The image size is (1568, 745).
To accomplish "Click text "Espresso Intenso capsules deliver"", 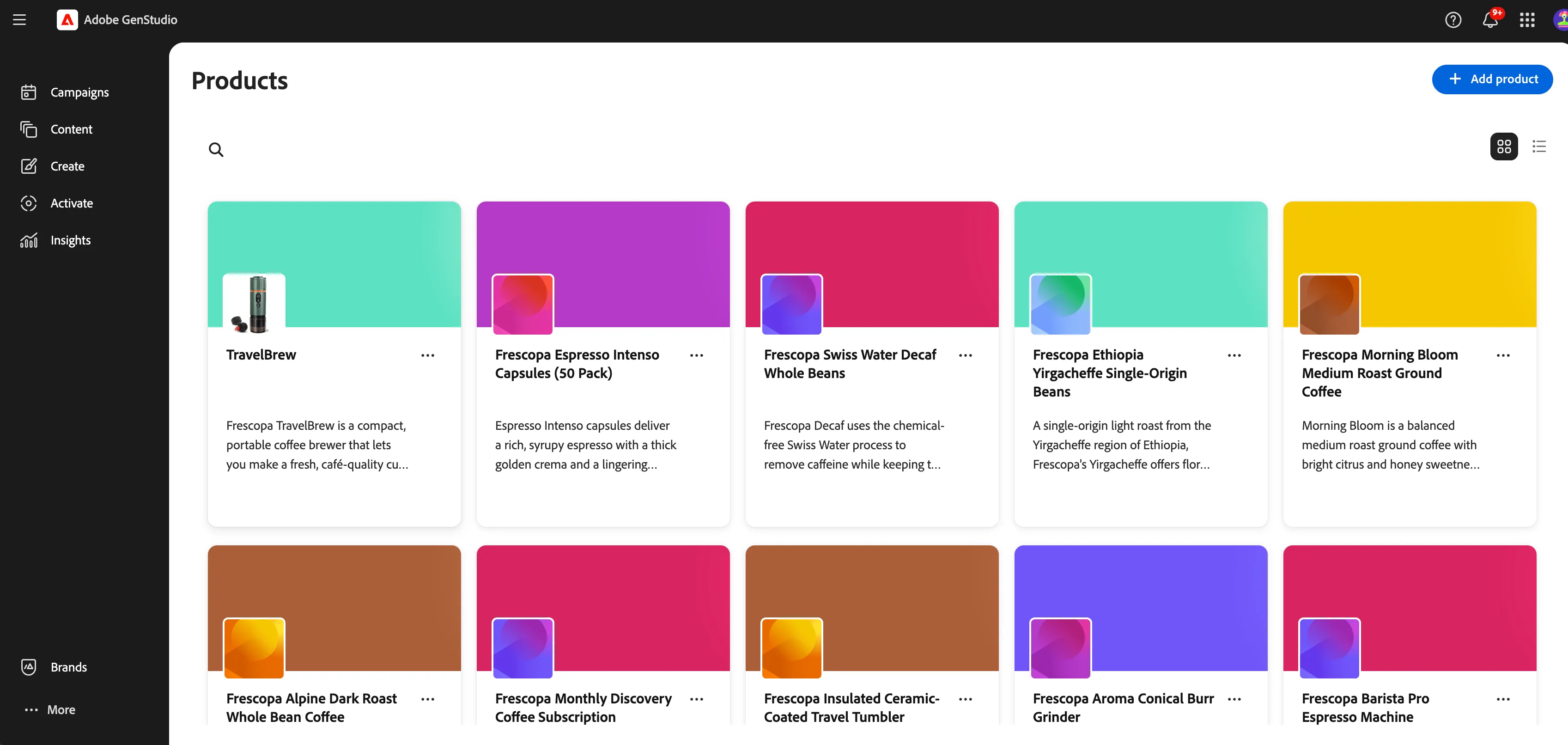I will click(x=582, y=425).
